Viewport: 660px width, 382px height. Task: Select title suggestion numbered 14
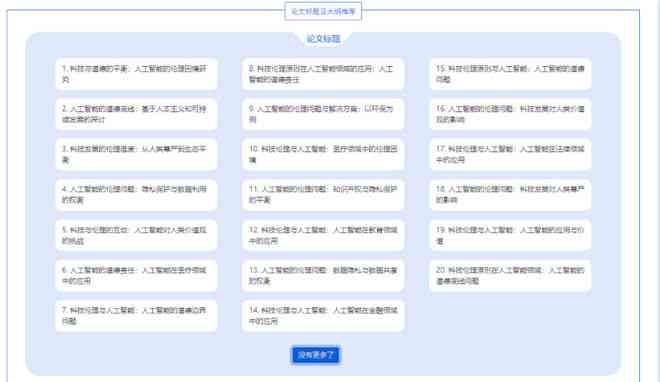[323, 316]
